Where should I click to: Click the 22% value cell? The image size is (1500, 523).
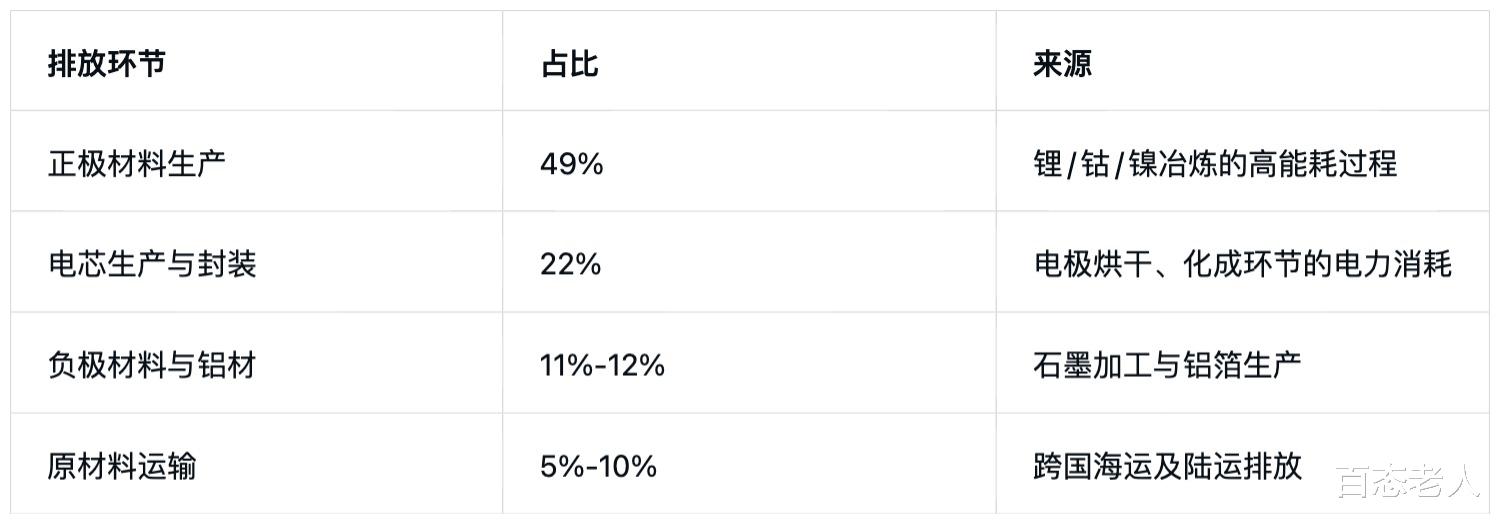coord(570,264)
